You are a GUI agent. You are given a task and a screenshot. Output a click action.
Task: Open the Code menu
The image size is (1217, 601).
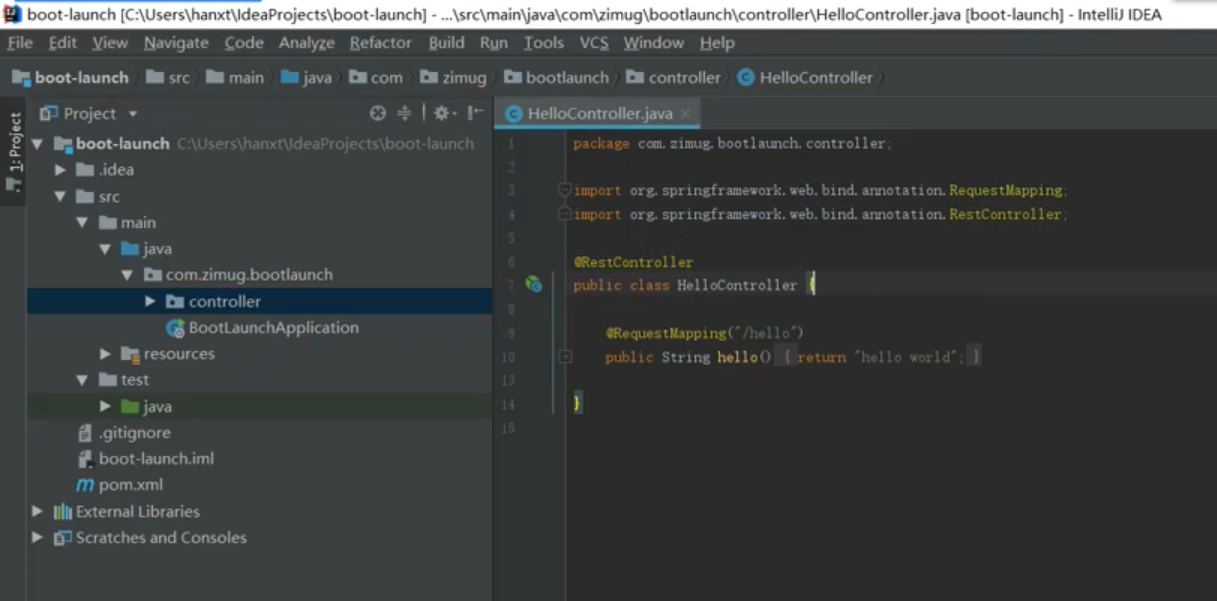[x=244, y=43]
